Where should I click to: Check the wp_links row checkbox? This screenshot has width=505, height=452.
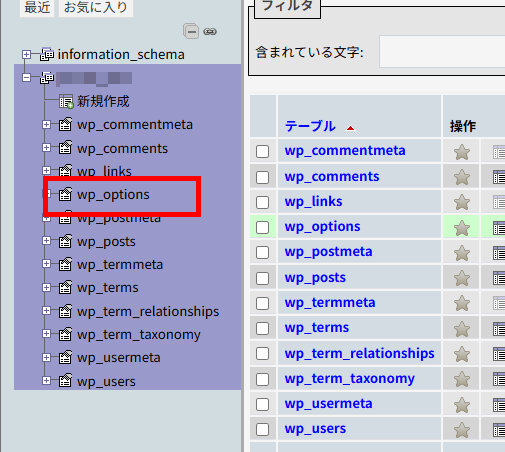[262, 202]
